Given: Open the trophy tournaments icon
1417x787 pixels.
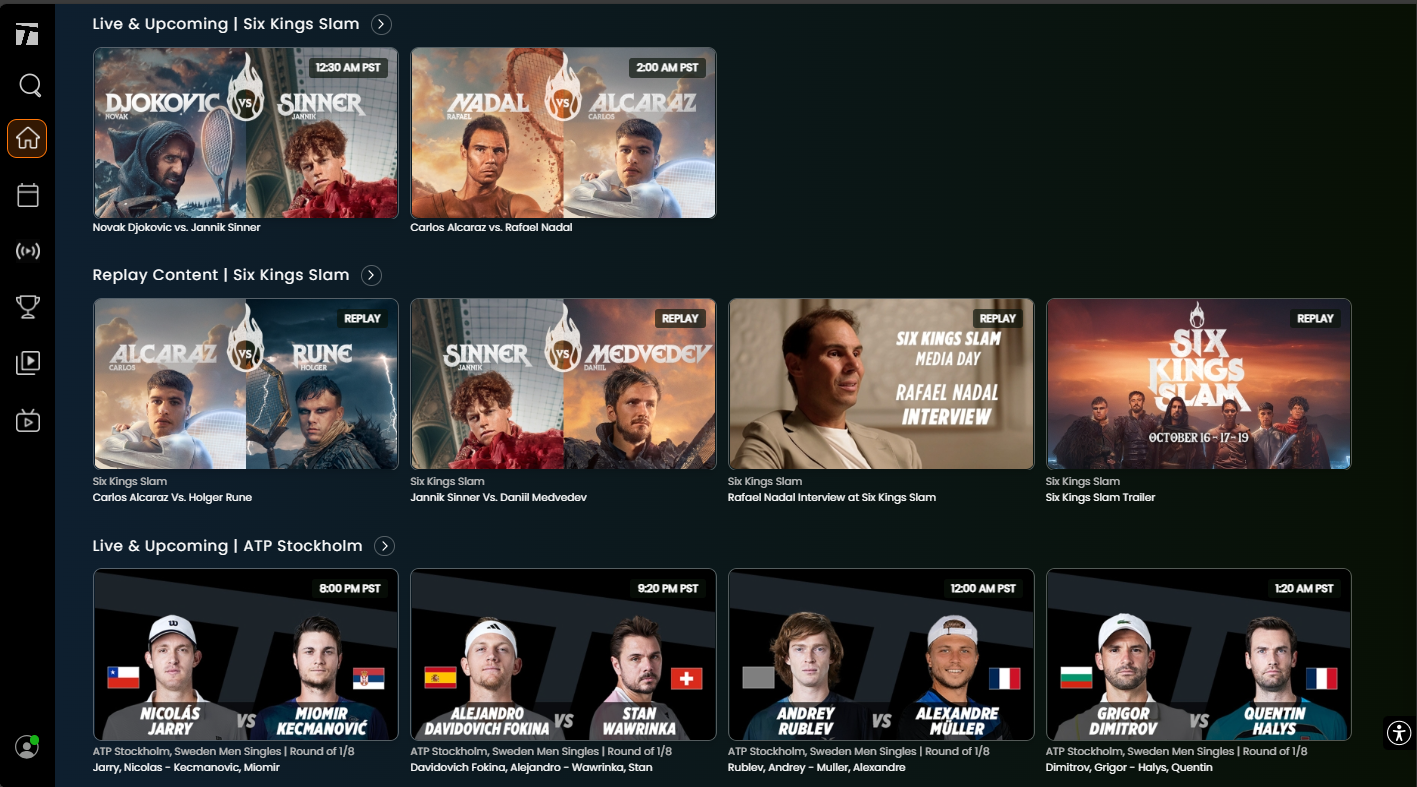Looking at the screenshot, I should [x=28, y=306].
